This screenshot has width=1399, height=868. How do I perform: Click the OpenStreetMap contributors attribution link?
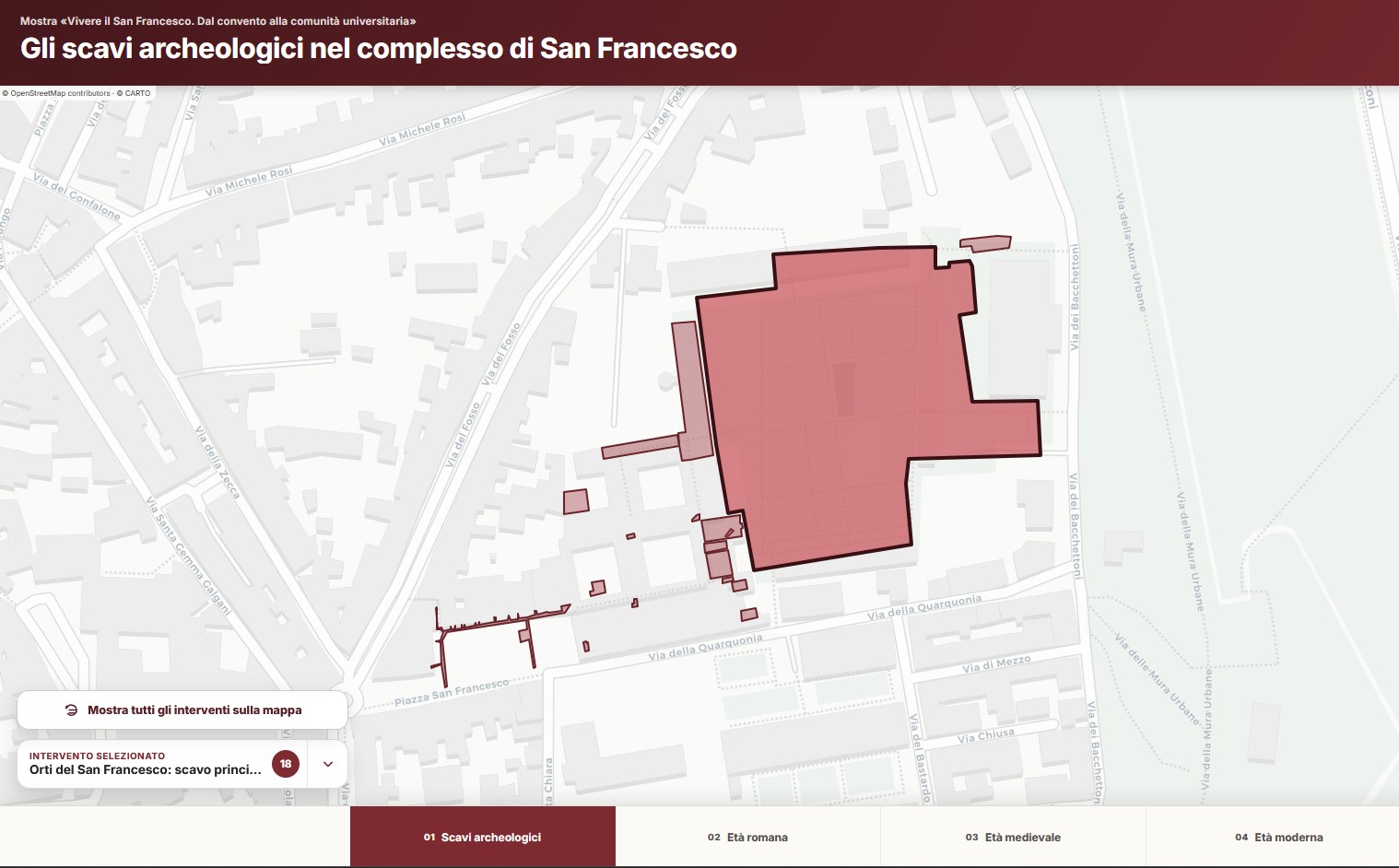(60, 93)
